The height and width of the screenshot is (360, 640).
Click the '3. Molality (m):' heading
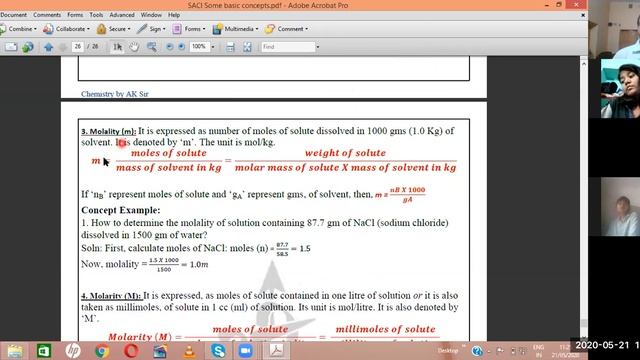click(x=109, y=131)
